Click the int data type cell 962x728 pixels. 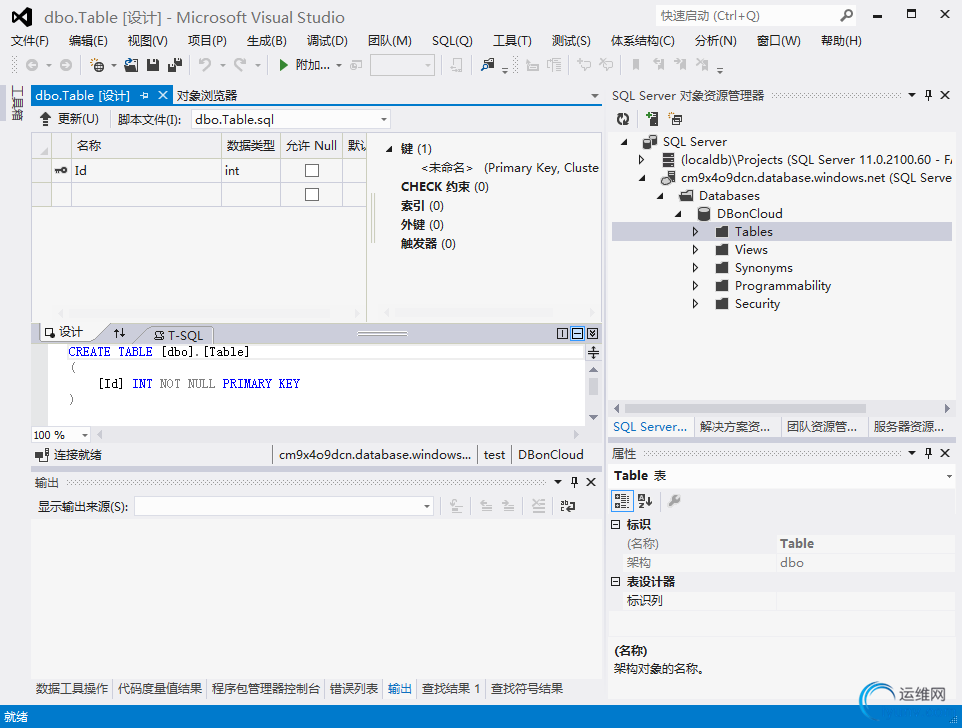click(x=251, y=171)
